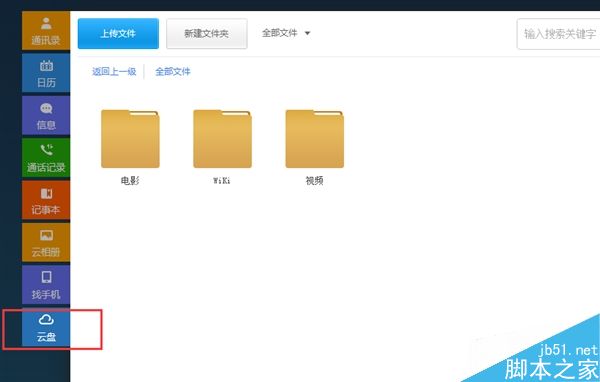Screen dimensions: 600x382
Task: Click the 全部文件 breadcrumb link
Action: 173,72
